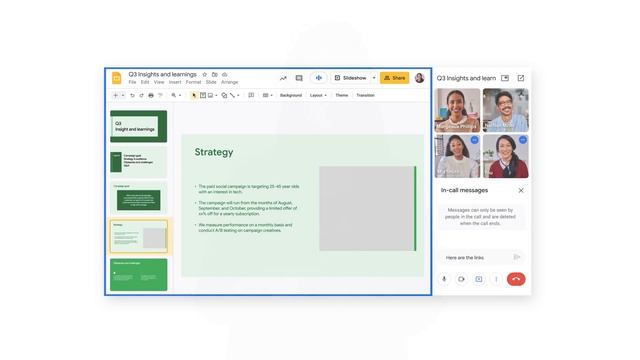Screen dimensions: 640x360
Task: Click the Zoom magnifier tool
Action: pyautogui.click(x=174, y=95)
